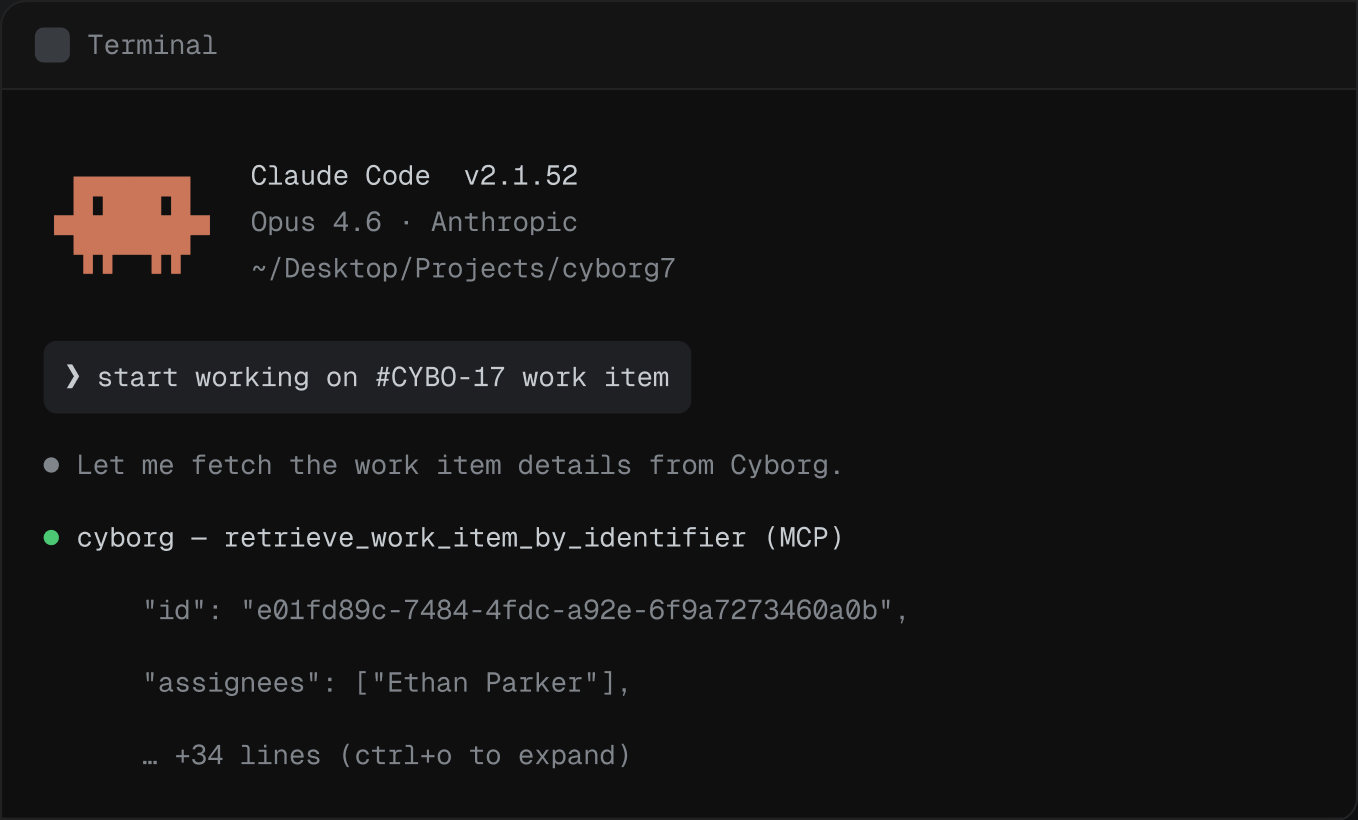Click the retrieve_work_item_by_identifier (MCP) tool call line
This screenshot has height=820, width=1358.
[x=460, y=538]
